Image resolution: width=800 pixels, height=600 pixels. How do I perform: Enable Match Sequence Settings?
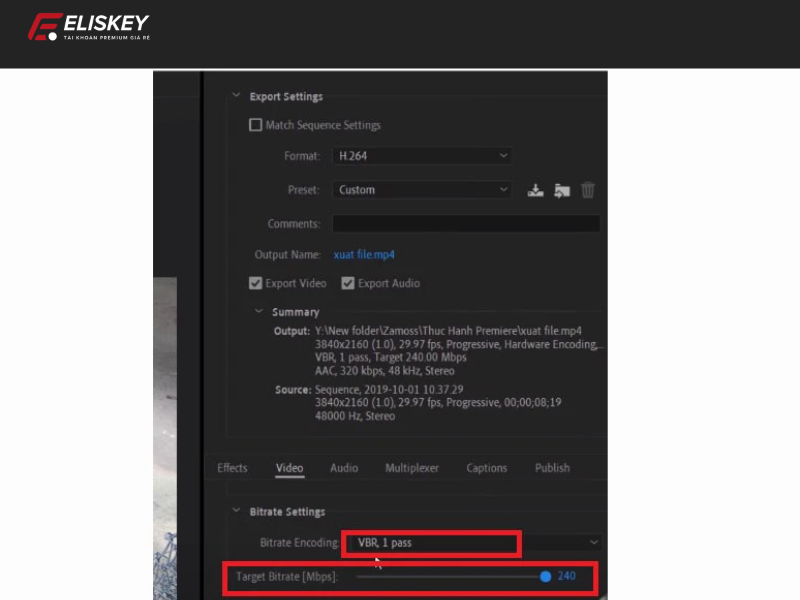pos(256,125)
